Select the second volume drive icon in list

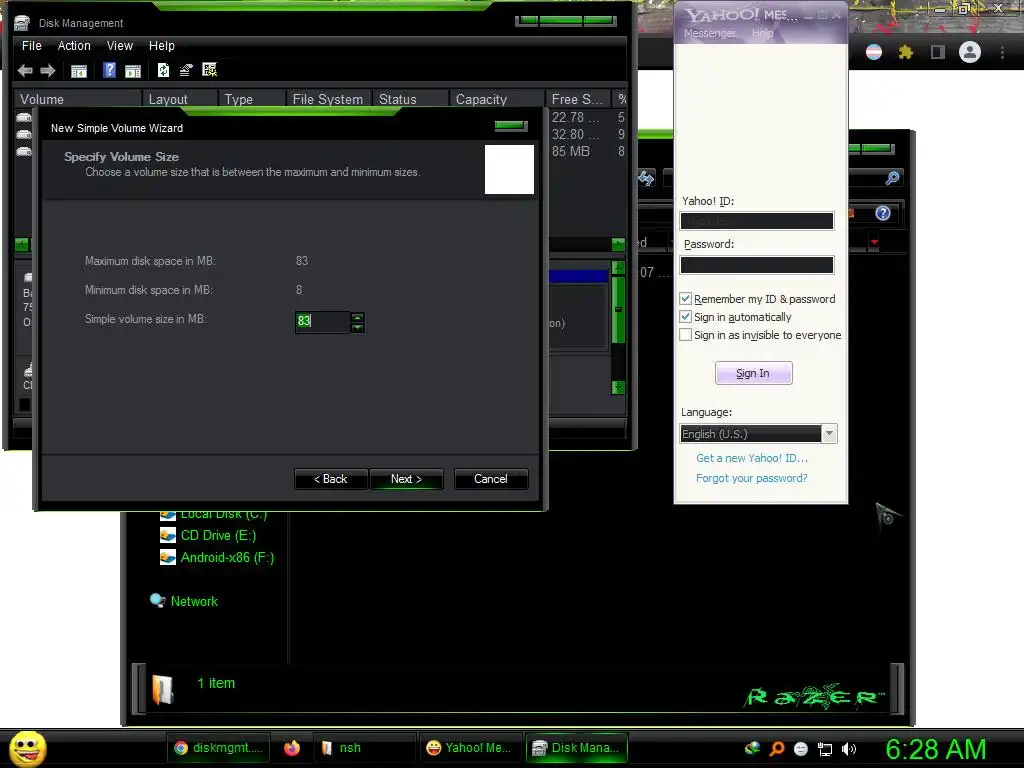(24, 135)
